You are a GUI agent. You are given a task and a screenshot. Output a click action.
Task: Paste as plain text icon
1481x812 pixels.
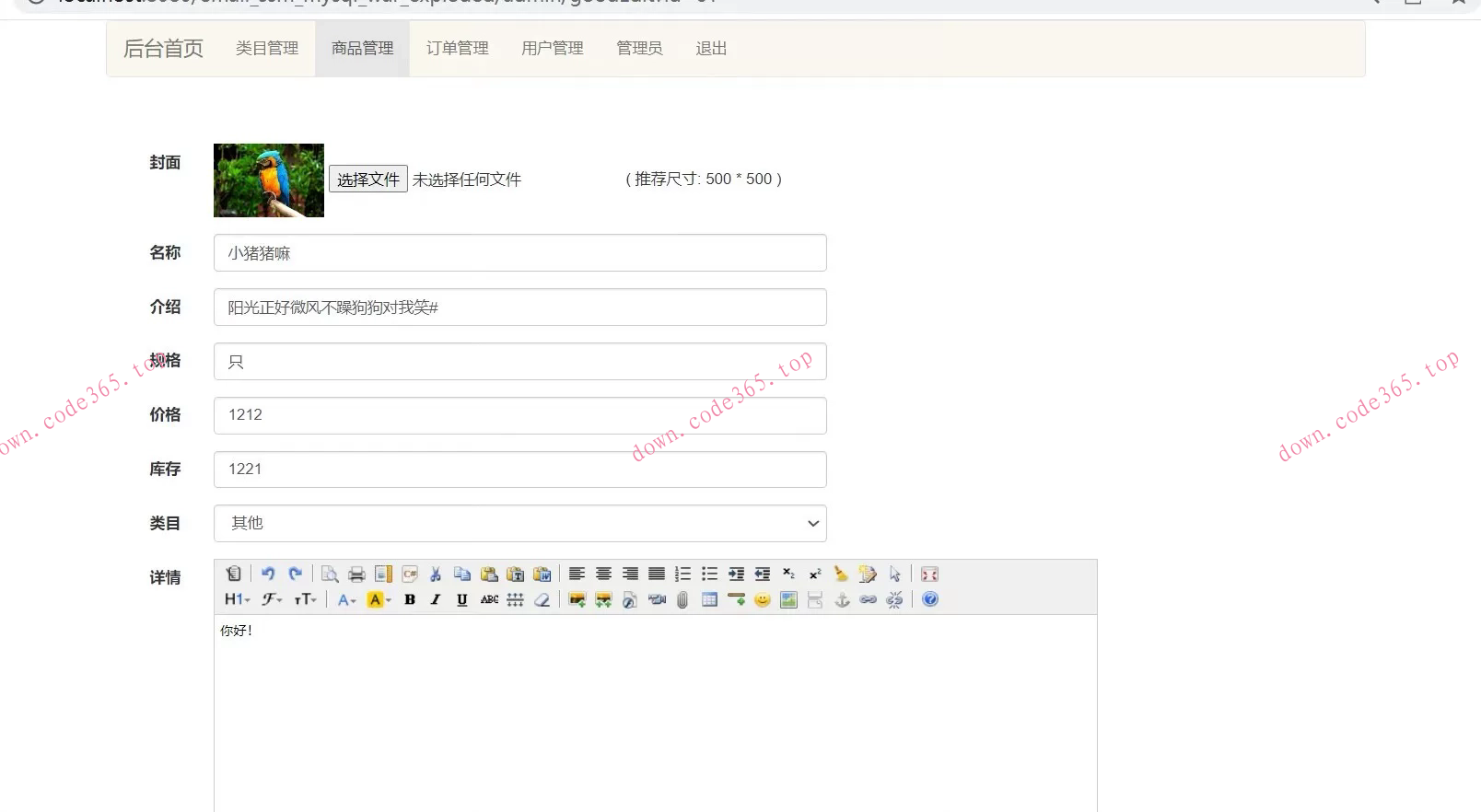click(x=516, y=574)
